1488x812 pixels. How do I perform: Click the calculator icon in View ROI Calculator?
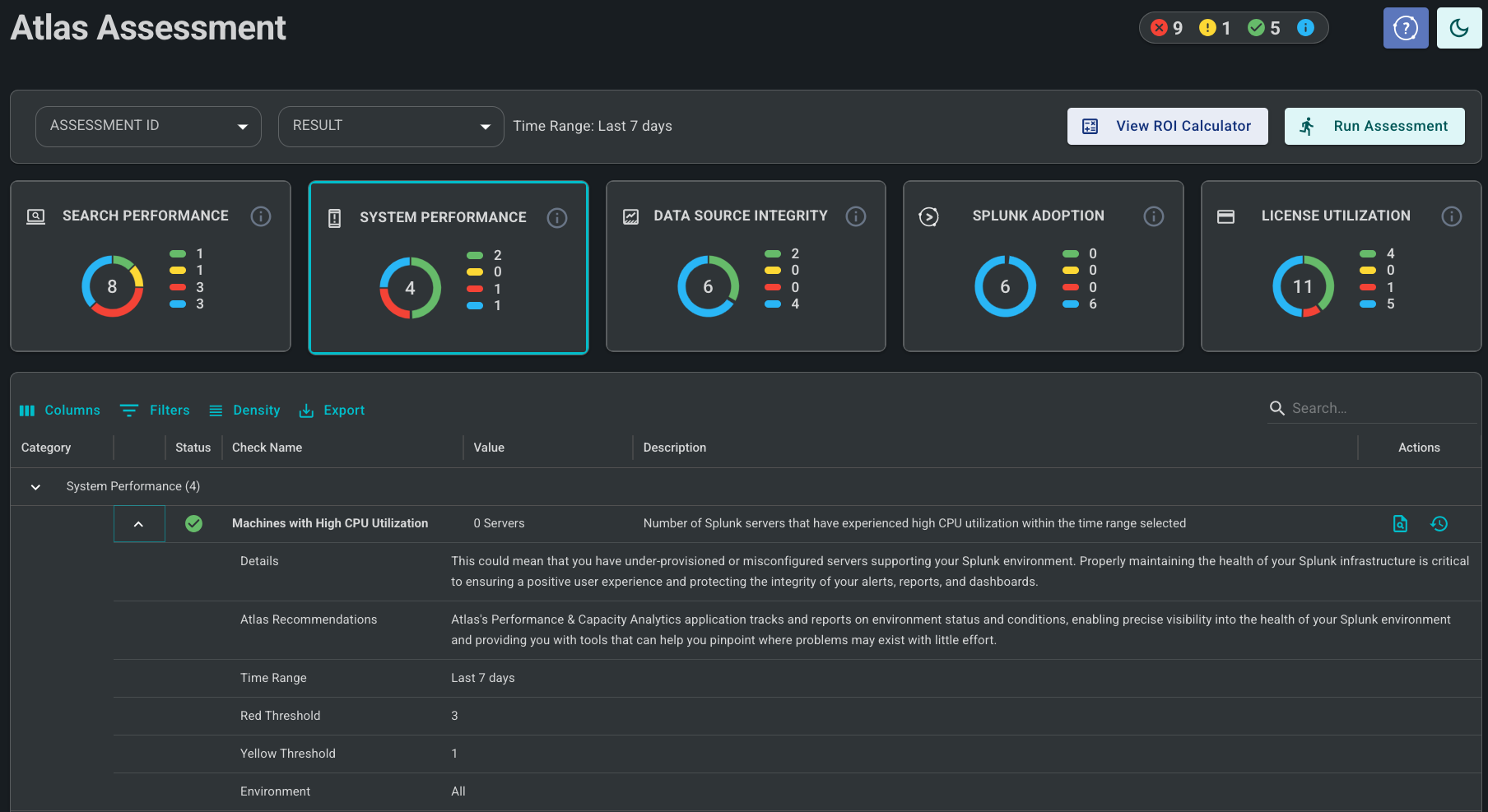(1090, 126)
